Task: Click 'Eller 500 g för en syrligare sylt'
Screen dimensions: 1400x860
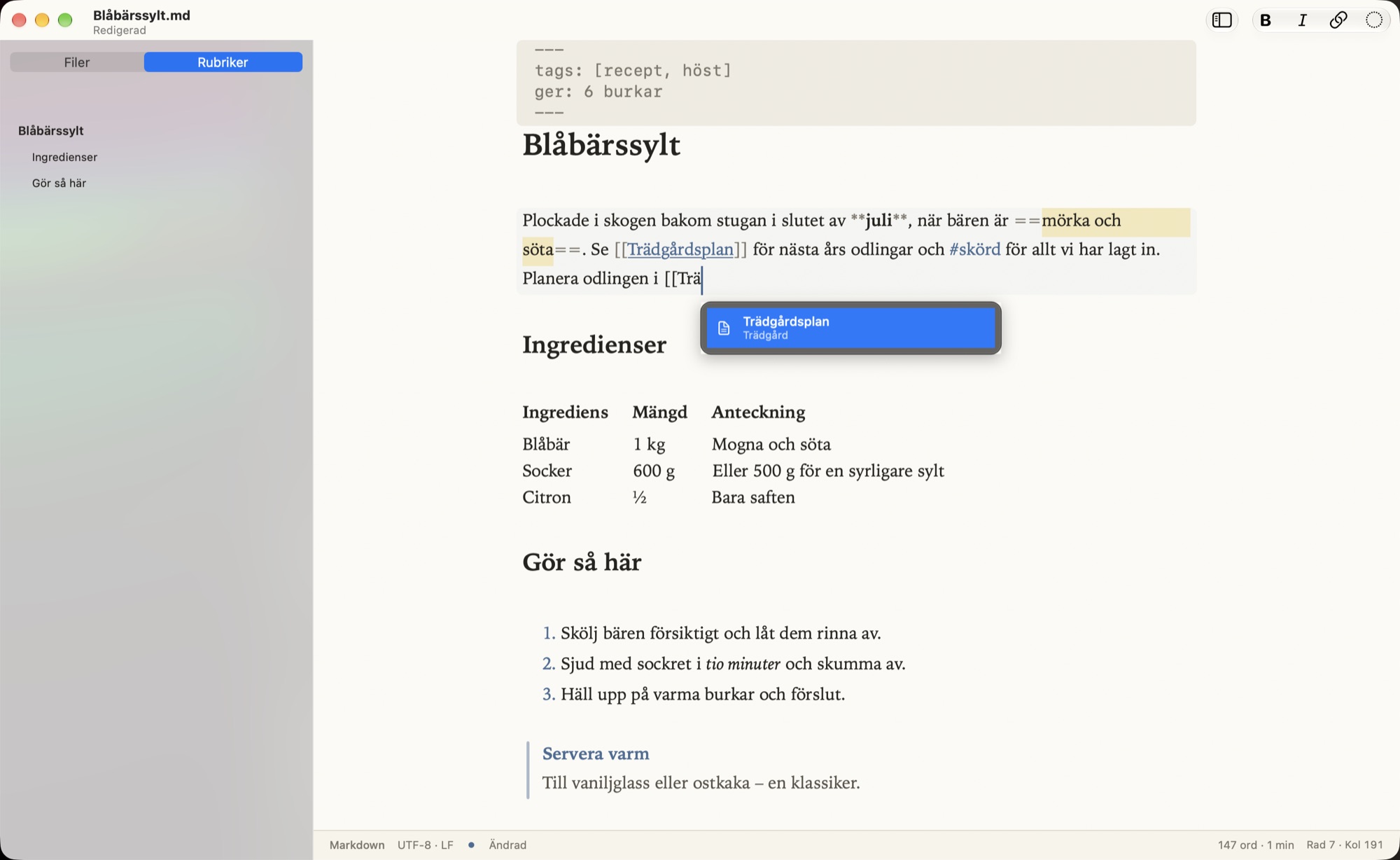Action: (828, 471)
